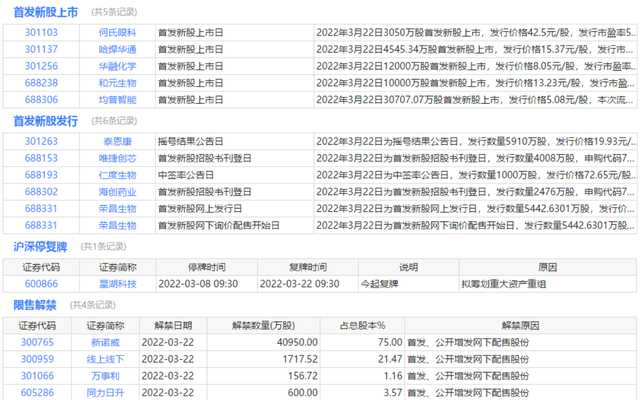This screenshot has height=400, width=640.
Task: Click the 占总股本% column header
Action: coord(362,326)
